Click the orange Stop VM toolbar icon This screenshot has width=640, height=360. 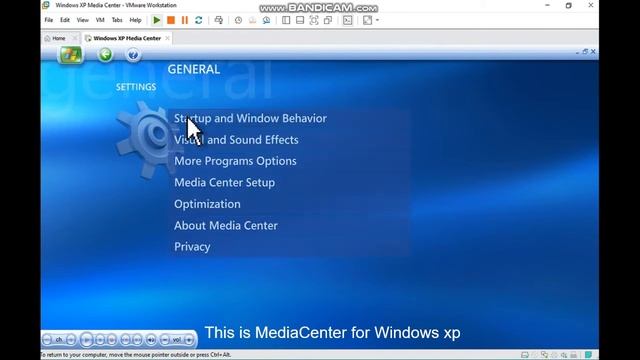point(171,20)
